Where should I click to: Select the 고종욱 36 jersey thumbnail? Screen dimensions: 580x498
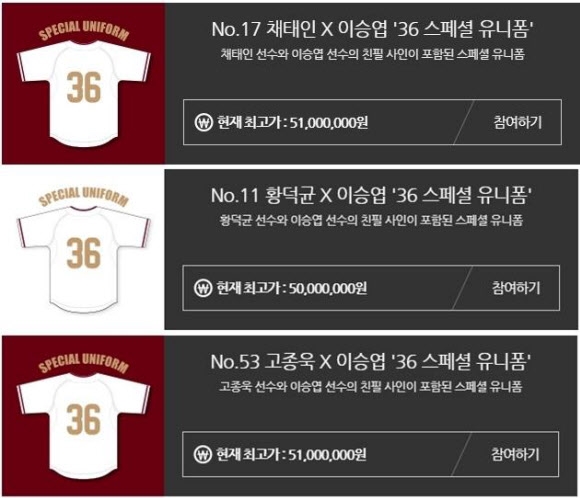[x=84, y=425]
